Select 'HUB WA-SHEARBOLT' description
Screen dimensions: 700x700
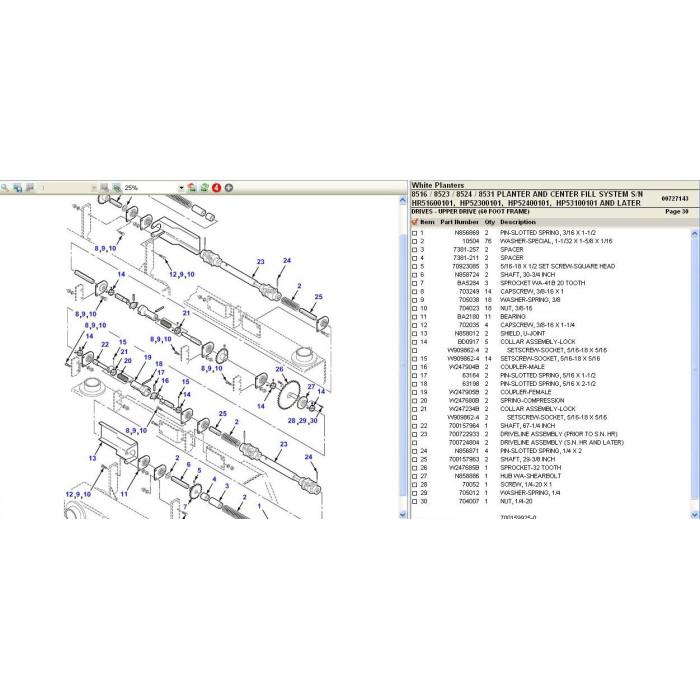pos(530,476)
